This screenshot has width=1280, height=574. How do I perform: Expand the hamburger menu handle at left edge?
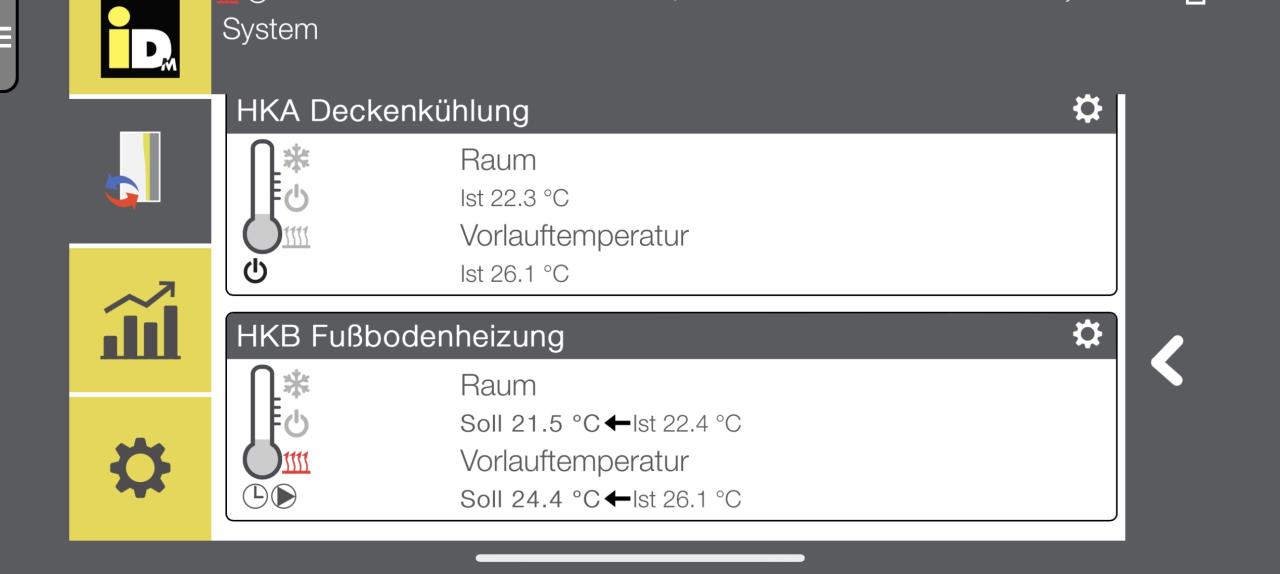tap(8, 40)
